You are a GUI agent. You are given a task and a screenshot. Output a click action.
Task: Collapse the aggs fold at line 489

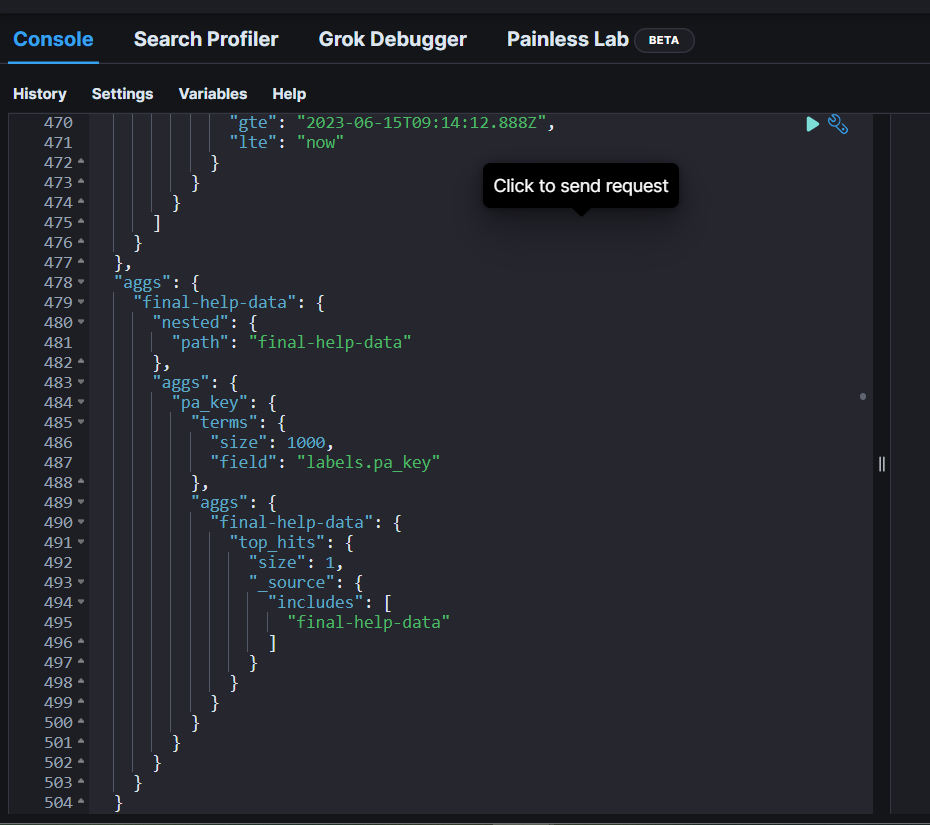pos(81,502)
